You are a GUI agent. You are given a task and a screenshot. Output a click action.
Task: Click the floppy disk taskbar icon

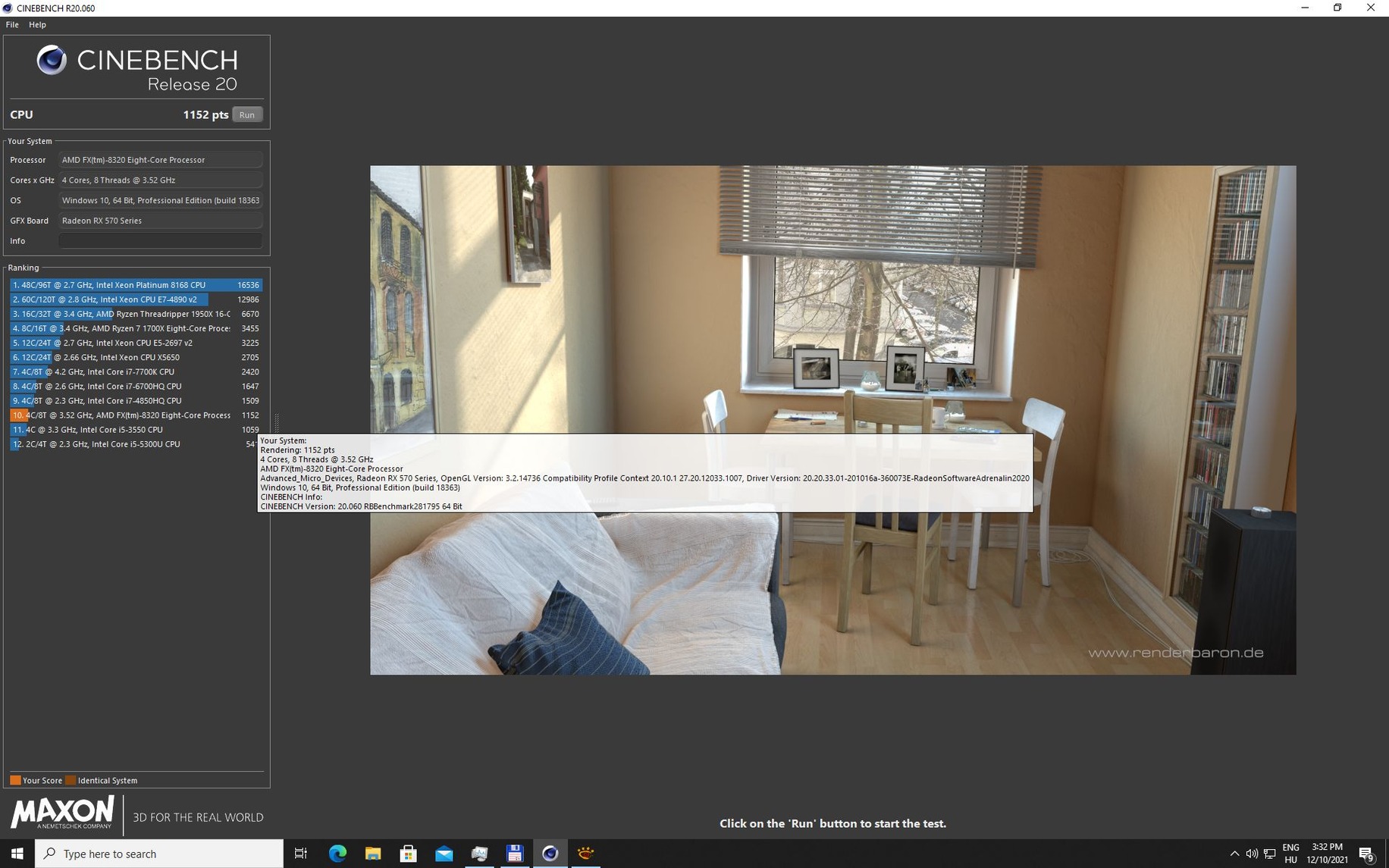click(515, 854)
